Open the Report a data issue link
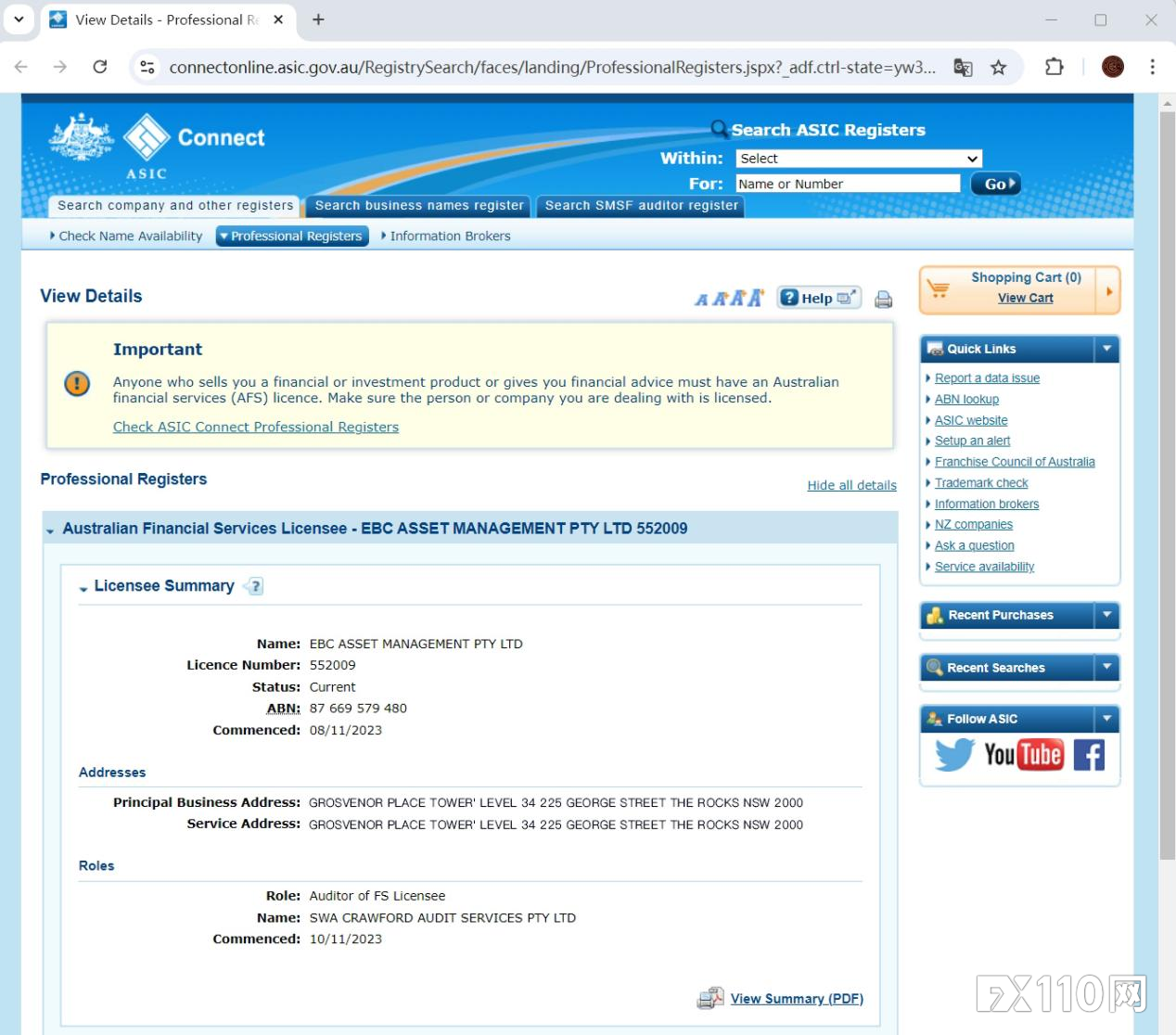The width and height of the screenshot is (1176, 1035). (x=987, y=378)
